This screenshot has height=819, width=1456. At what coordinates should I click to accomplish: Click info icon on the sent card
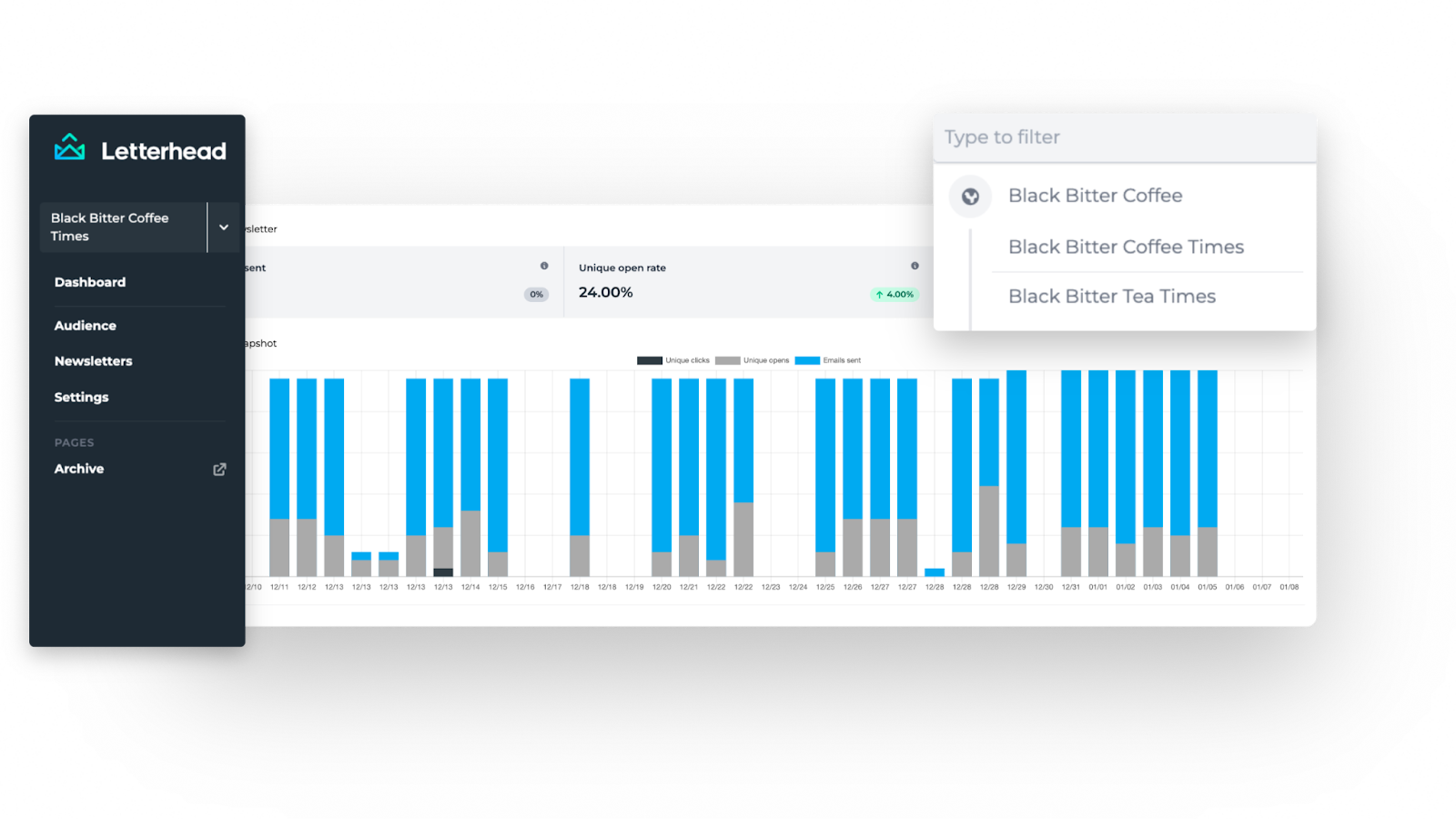click(x=544, y=266)
